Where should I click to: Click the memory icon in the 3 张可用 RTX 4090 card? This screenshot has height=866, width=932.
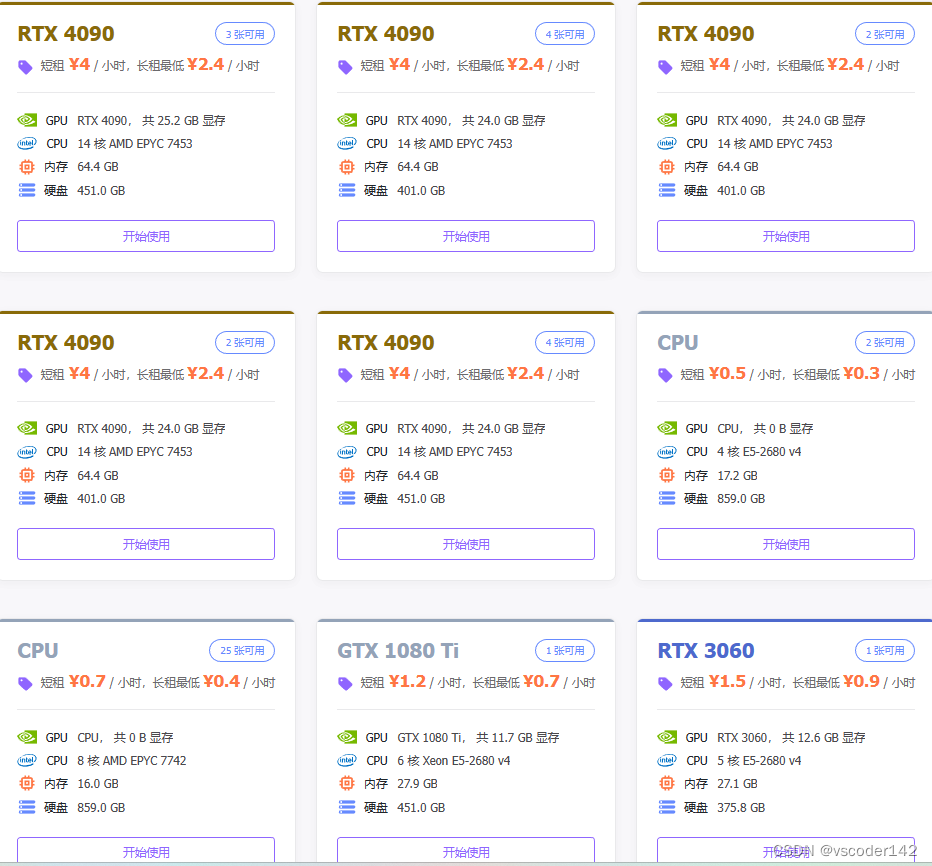tap(27, 166)
